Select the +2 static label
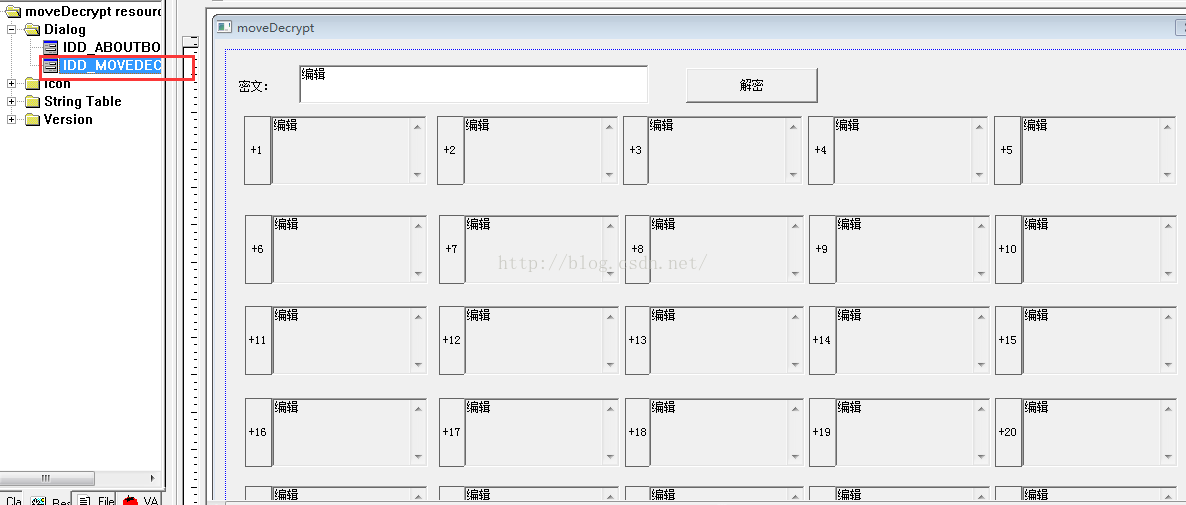1186x505 pixels. (x=449, y=150)
